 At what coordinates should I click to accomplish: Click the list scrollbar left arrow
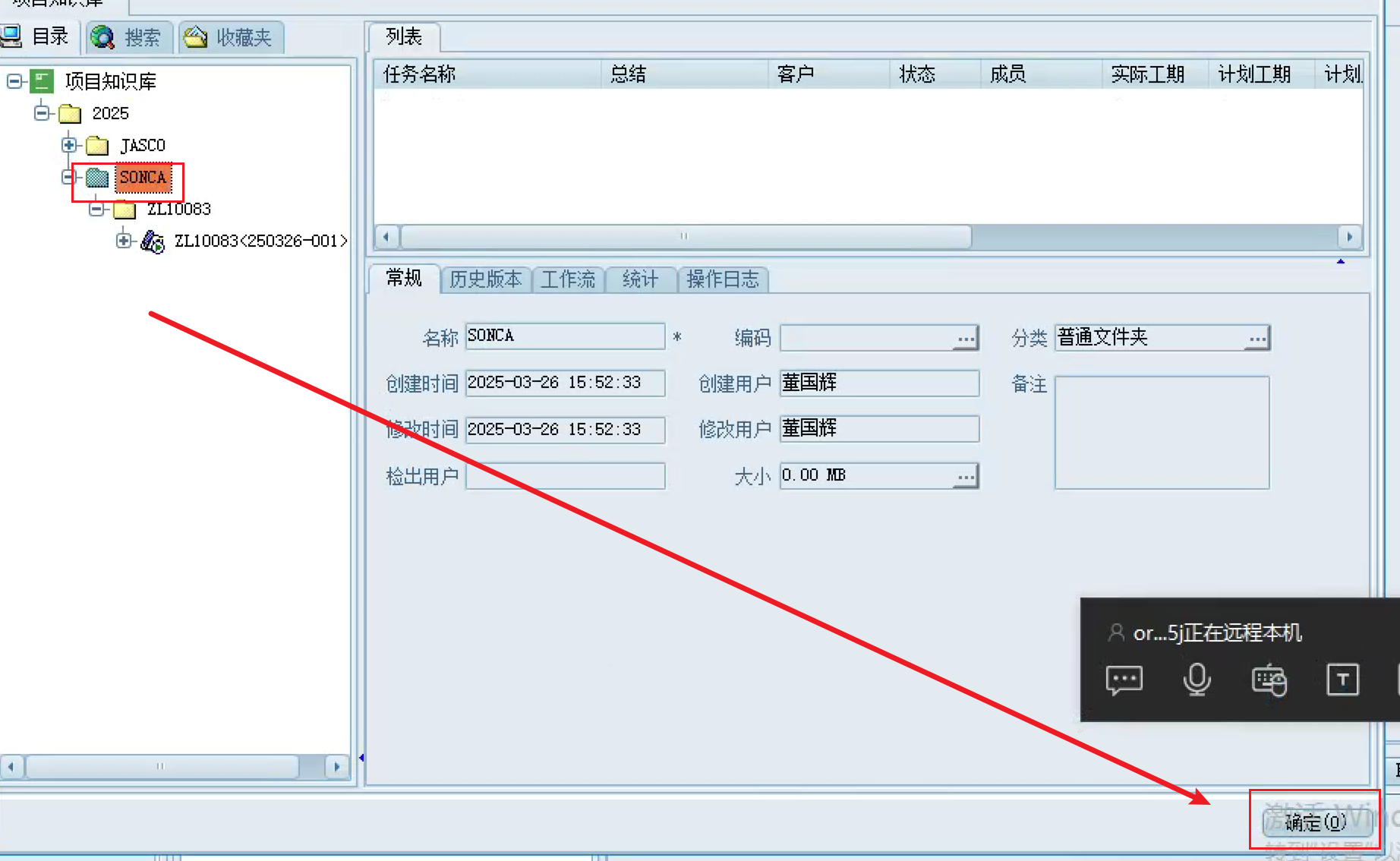click(386, 236)
